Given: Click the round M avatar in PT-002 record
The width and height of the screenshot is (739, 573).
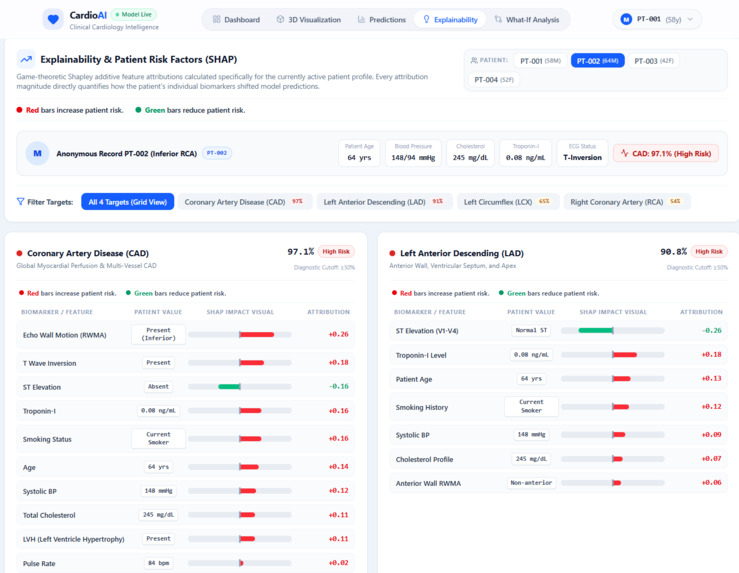Looking at the screenshot, I should [37, 153].
